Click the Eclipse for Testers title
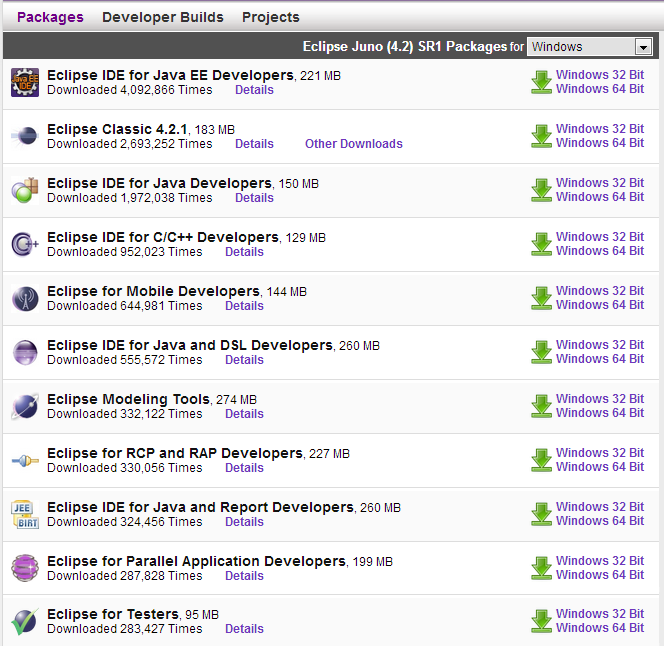 pos(113,614)
